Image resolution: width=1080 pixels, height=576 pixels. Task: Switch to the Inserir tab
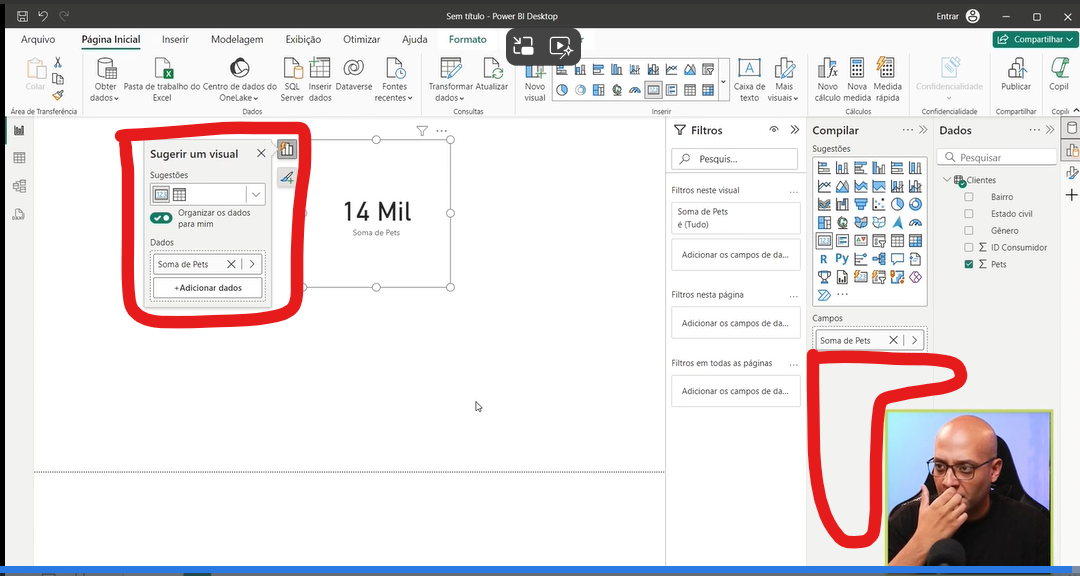point(175,39)
